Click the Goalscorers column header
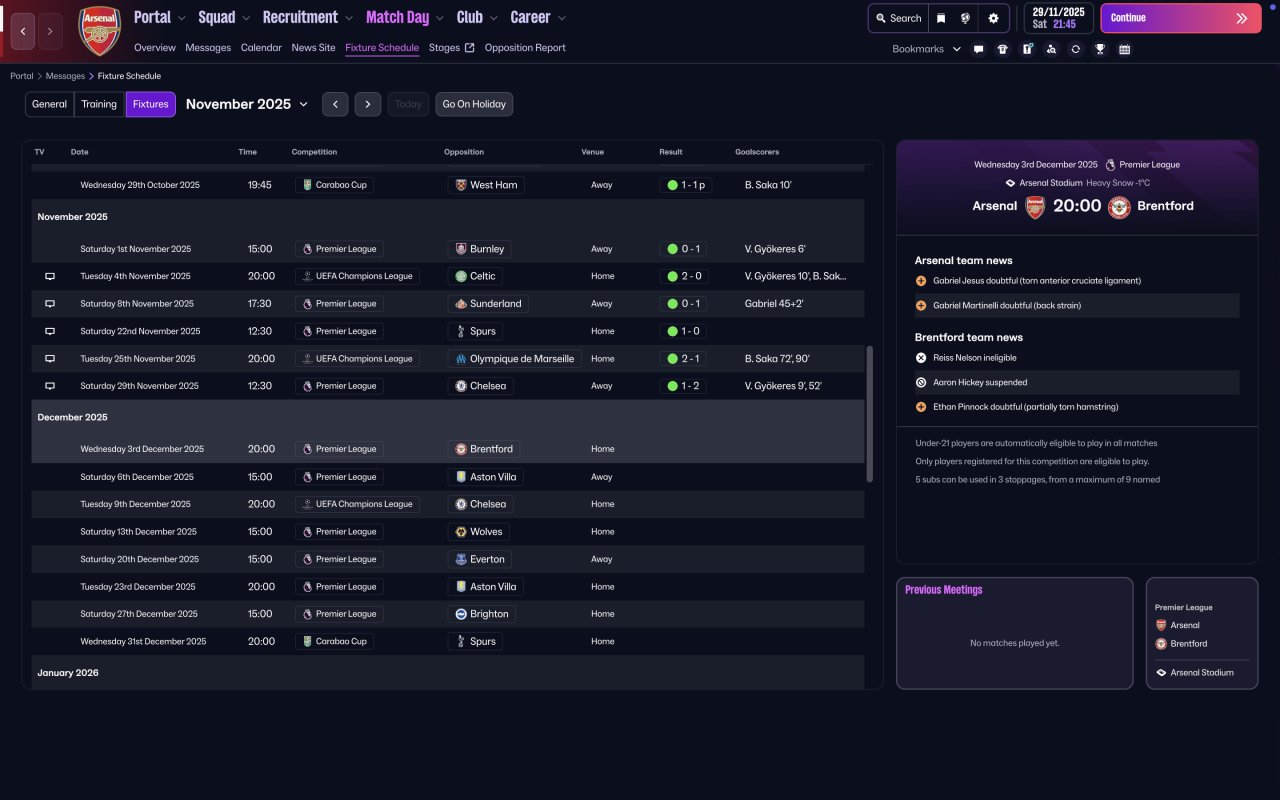The height and width of the screenshot is (800, 1280). tap(757, 152)
